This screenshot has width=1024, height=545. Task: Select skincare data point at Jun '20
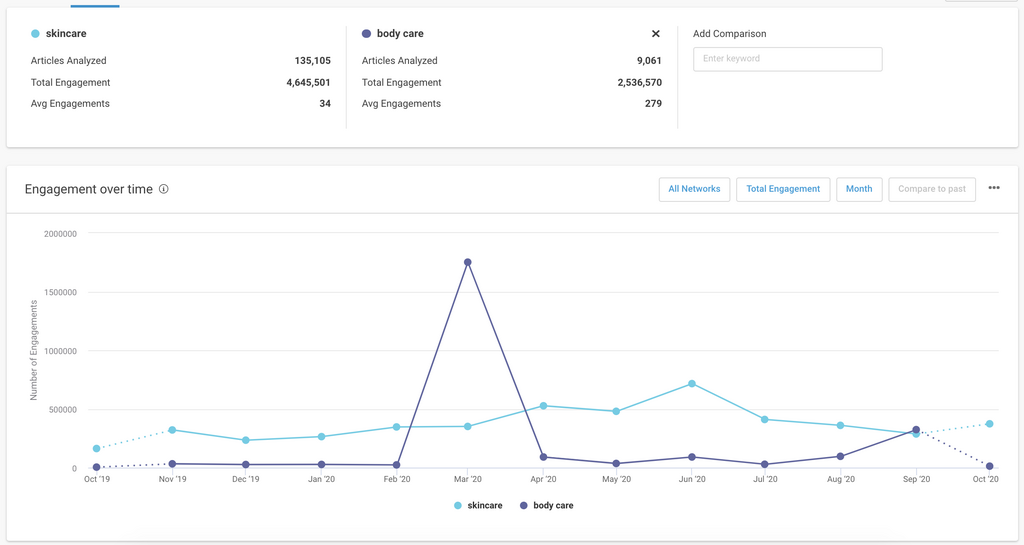[x=692, y=384]
